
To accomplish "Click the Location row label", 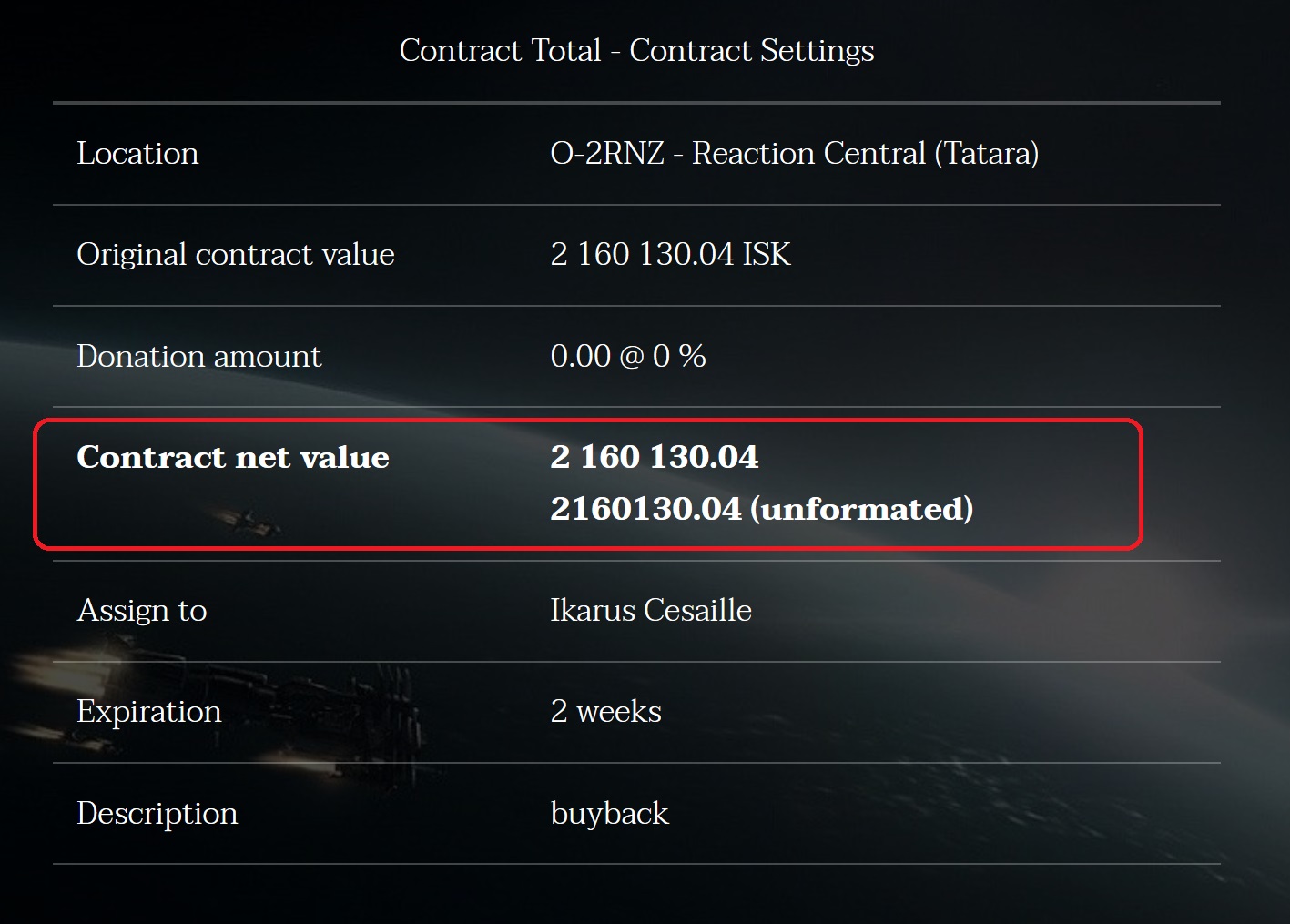I will coord(137,153).
